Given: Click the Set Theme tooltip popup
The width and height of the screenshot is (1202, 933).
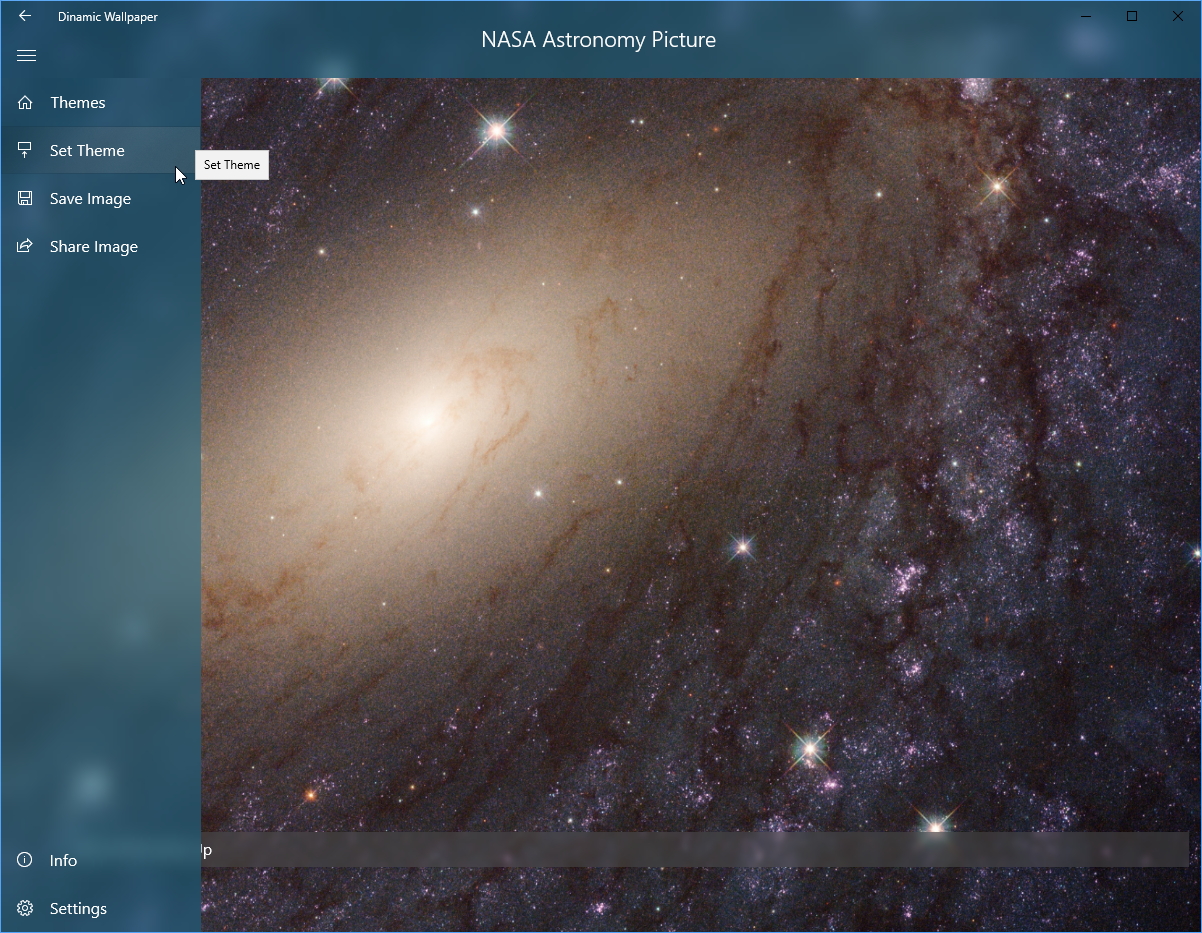Looking at the screenshot, I should [231, 165].
